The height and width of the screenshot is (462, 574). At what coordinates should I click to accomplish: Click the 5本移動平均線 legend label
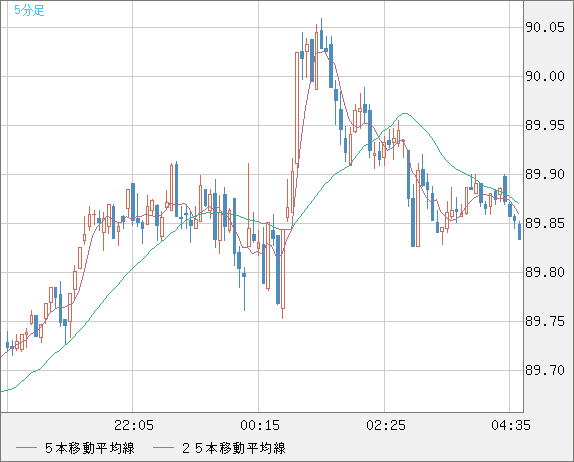pyautogui.click(x=90, y=448)
